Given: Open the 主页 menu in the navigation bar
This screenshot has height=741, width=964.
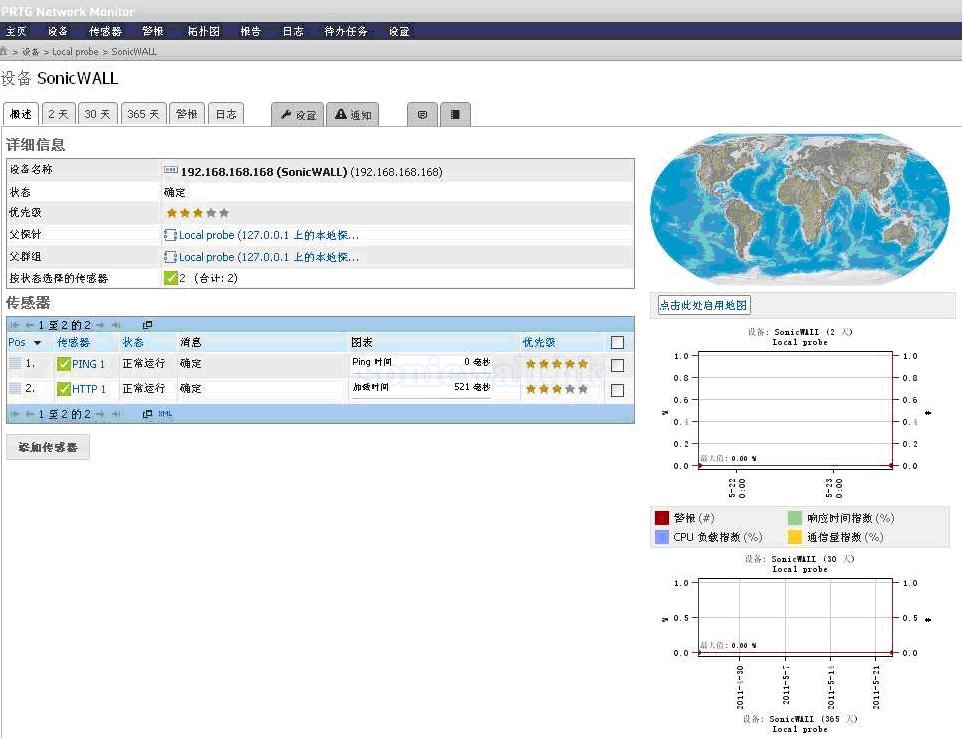Looking at the screenshot, I should coord(17,31).
